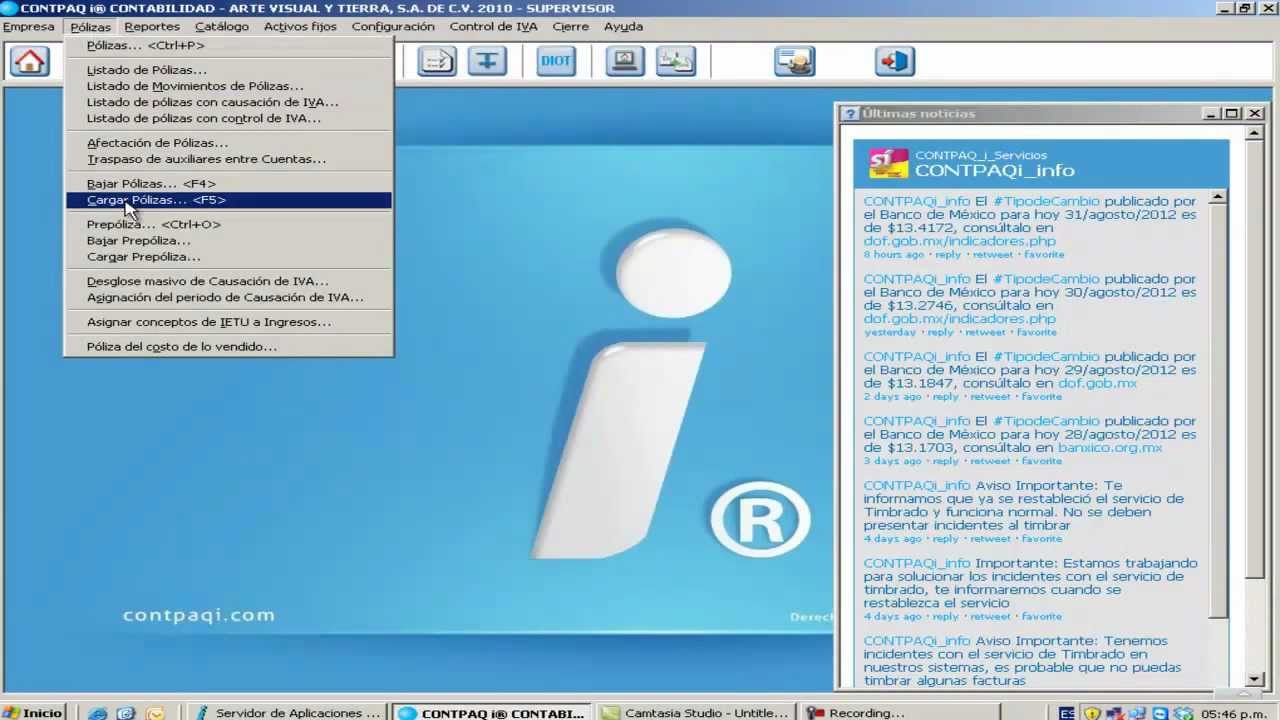Image resolution: width=1280 pixels, height=720 pixels.
Task: Switch to Servidor de Aplicaciones taskbar window
Action: pos(287,713)
